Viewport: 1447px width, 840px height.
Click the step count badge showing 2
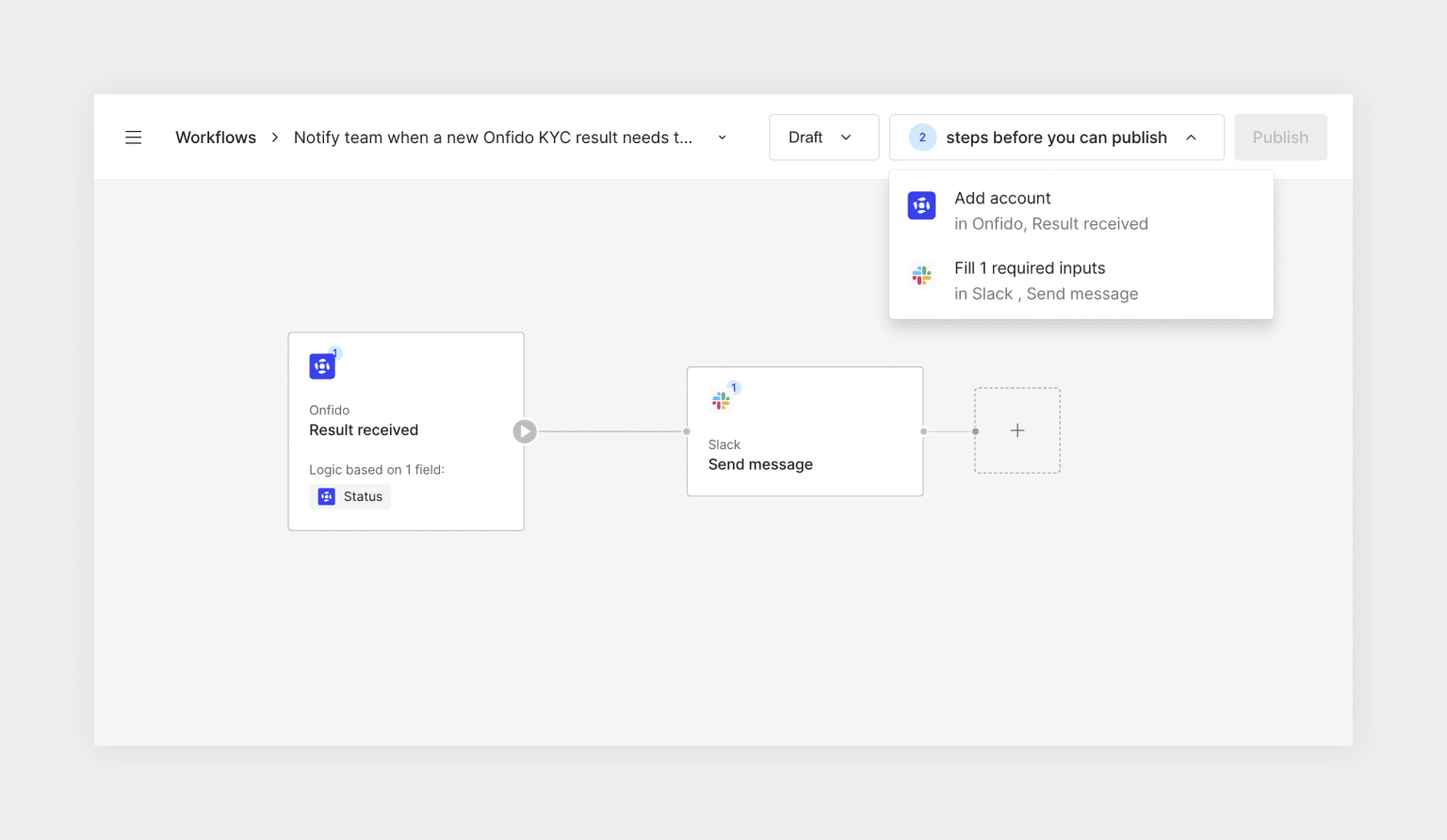[x=922, y=137]
